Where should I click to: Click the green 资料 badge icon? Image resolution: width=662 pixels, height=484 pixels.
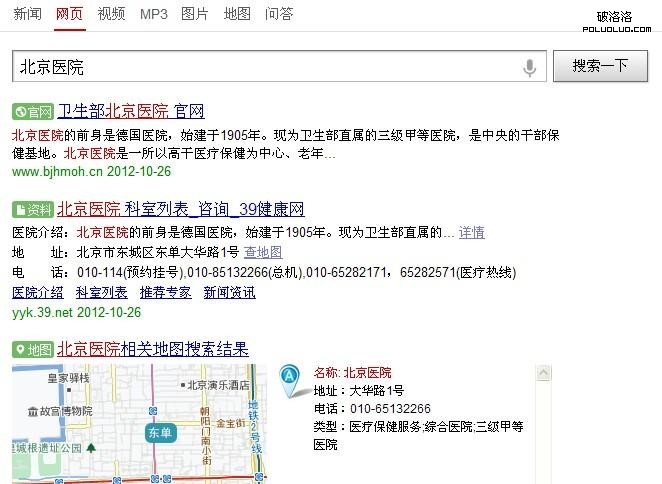32,210
